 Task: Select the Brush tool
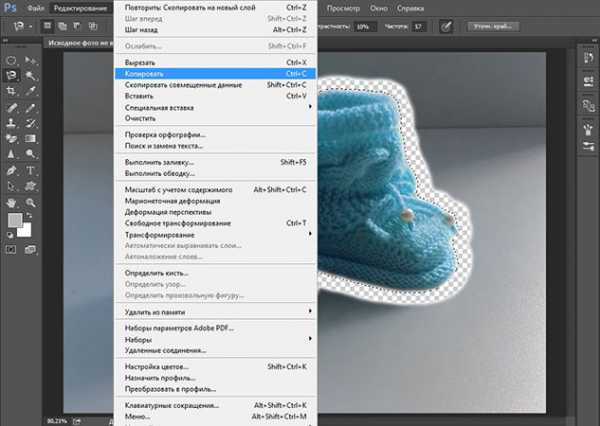click(31, 108)
